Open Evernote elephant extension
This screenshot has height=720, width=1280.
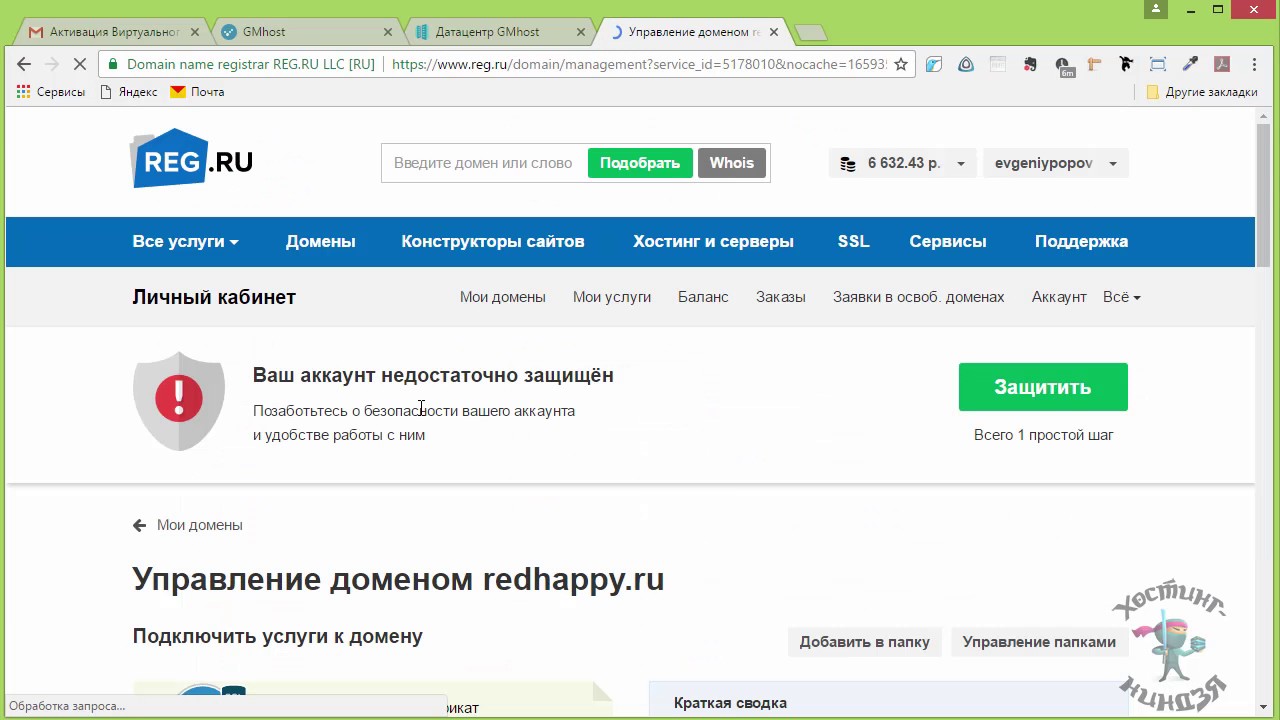[x=1030, y=64]
